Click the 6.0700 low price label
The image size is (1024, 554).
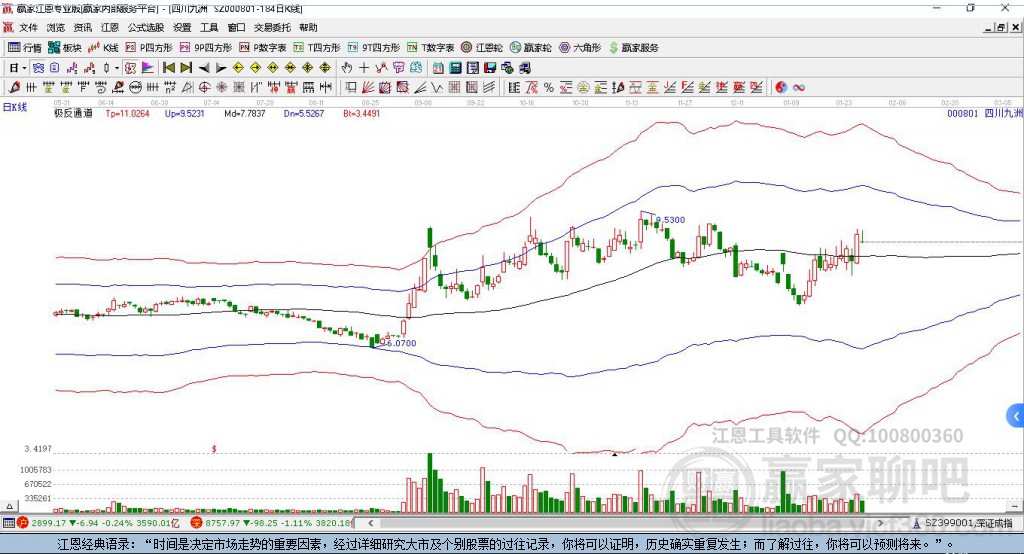[401, 342]
